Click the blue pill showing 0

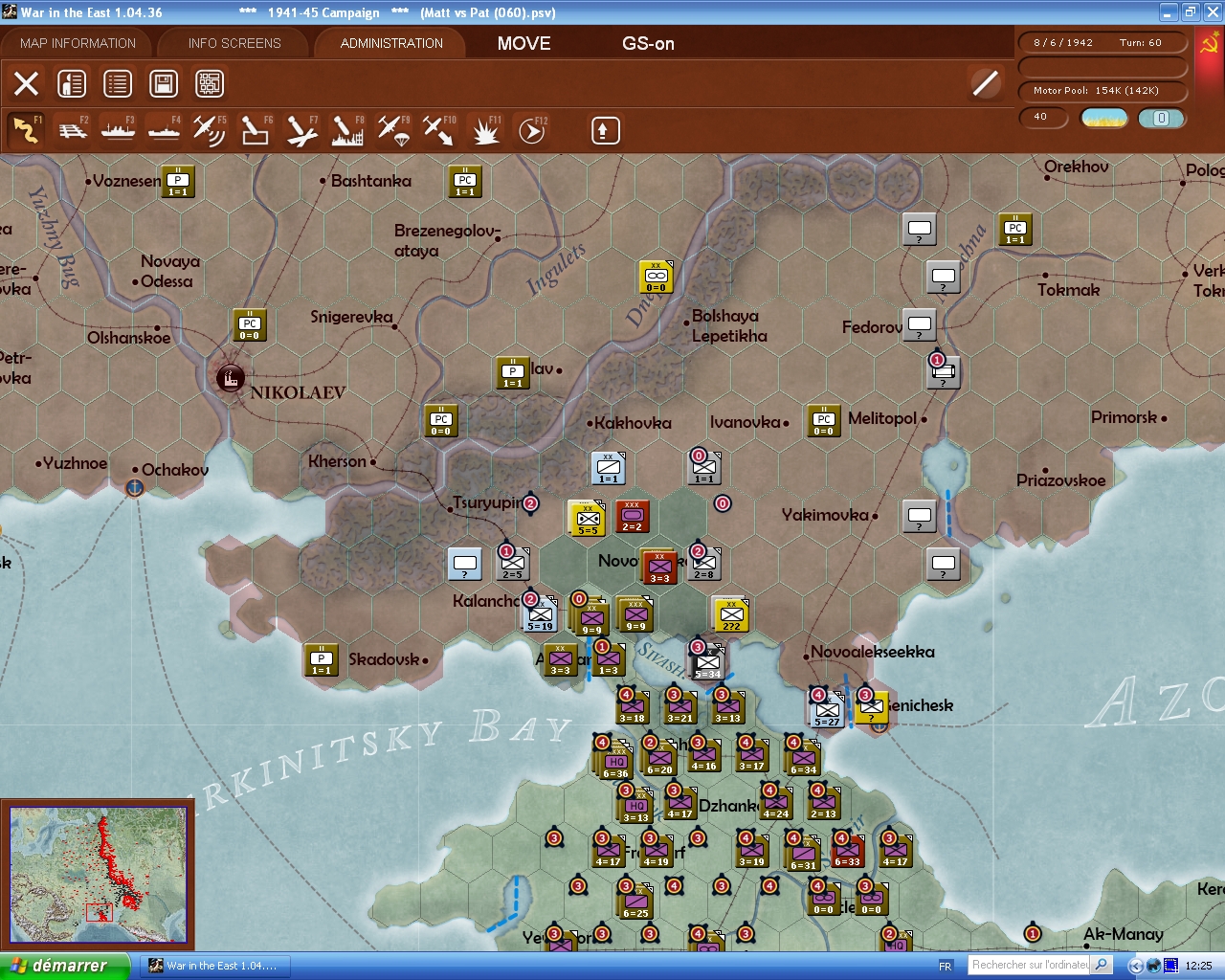[1161, 118]
